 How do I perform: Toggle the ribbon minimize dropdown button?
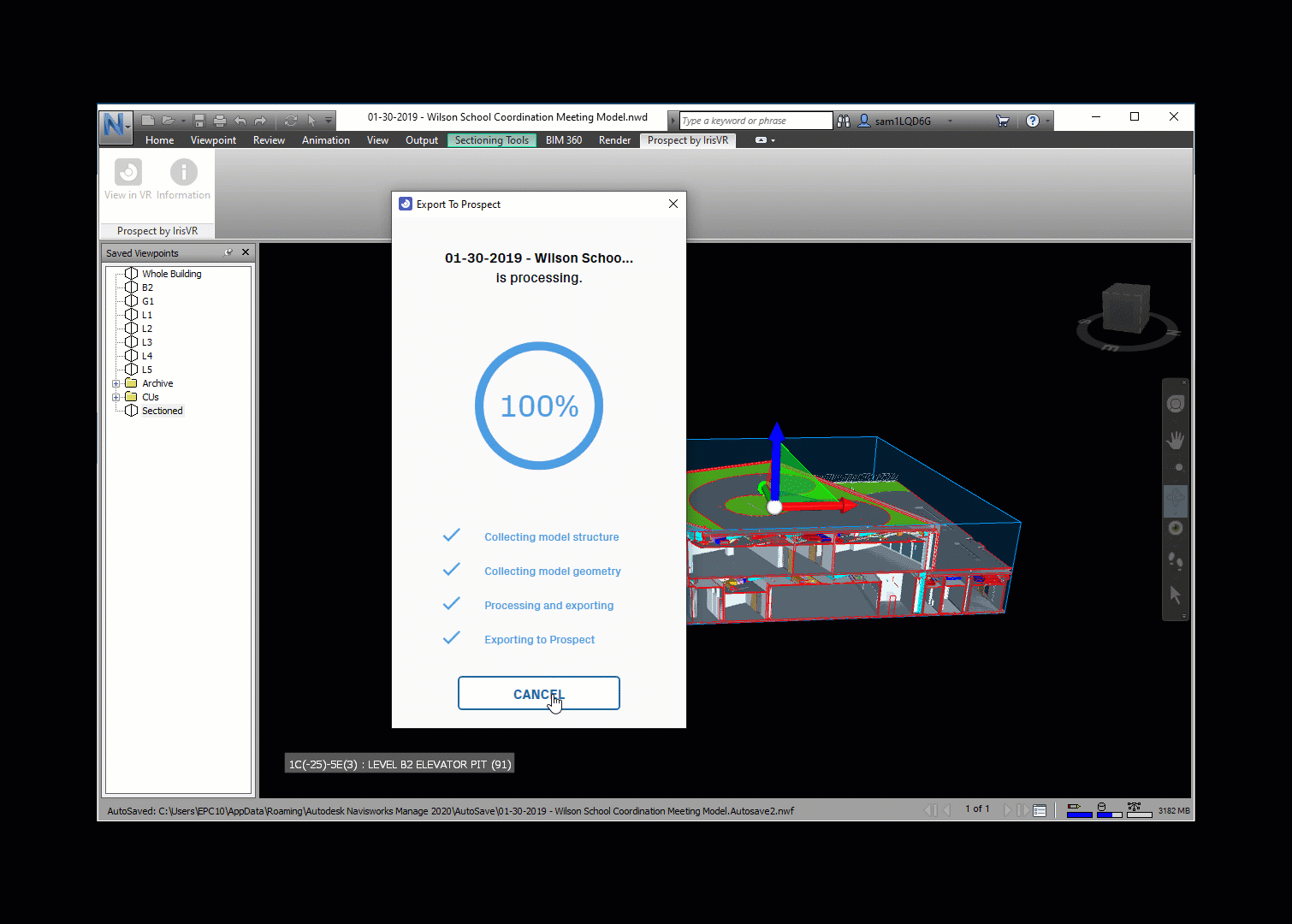click(765, 140)
